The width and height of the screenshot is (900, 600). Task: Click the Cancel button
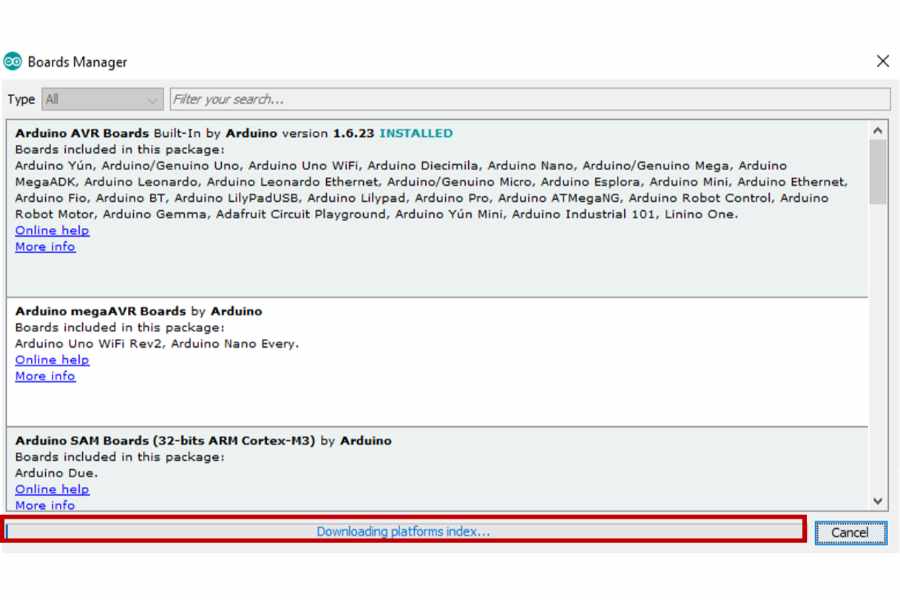(x=851, y=532)
